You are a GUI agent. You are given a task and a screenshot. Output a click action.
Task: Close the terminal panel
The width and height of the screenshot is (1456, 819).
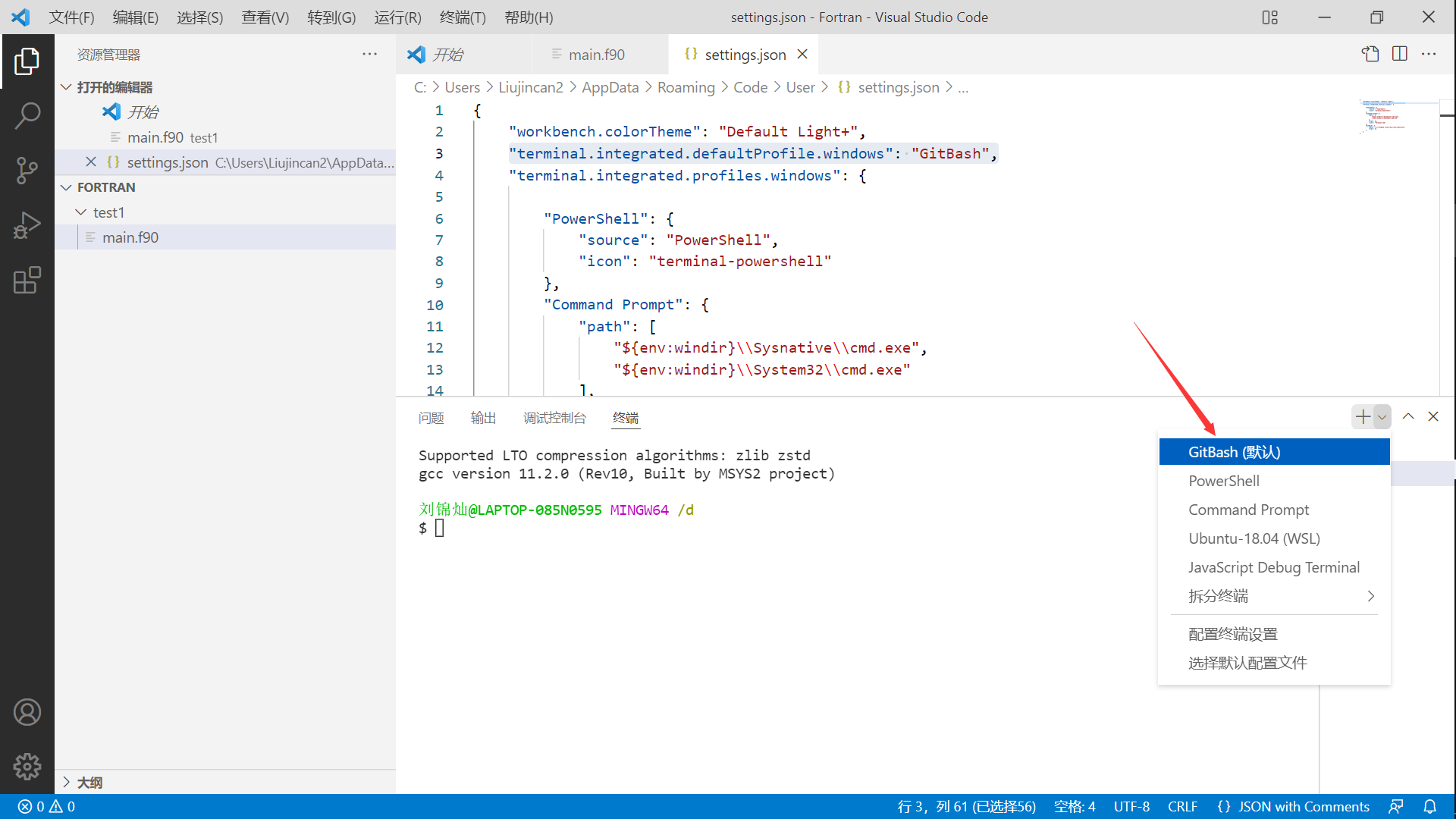[1433, 416]
